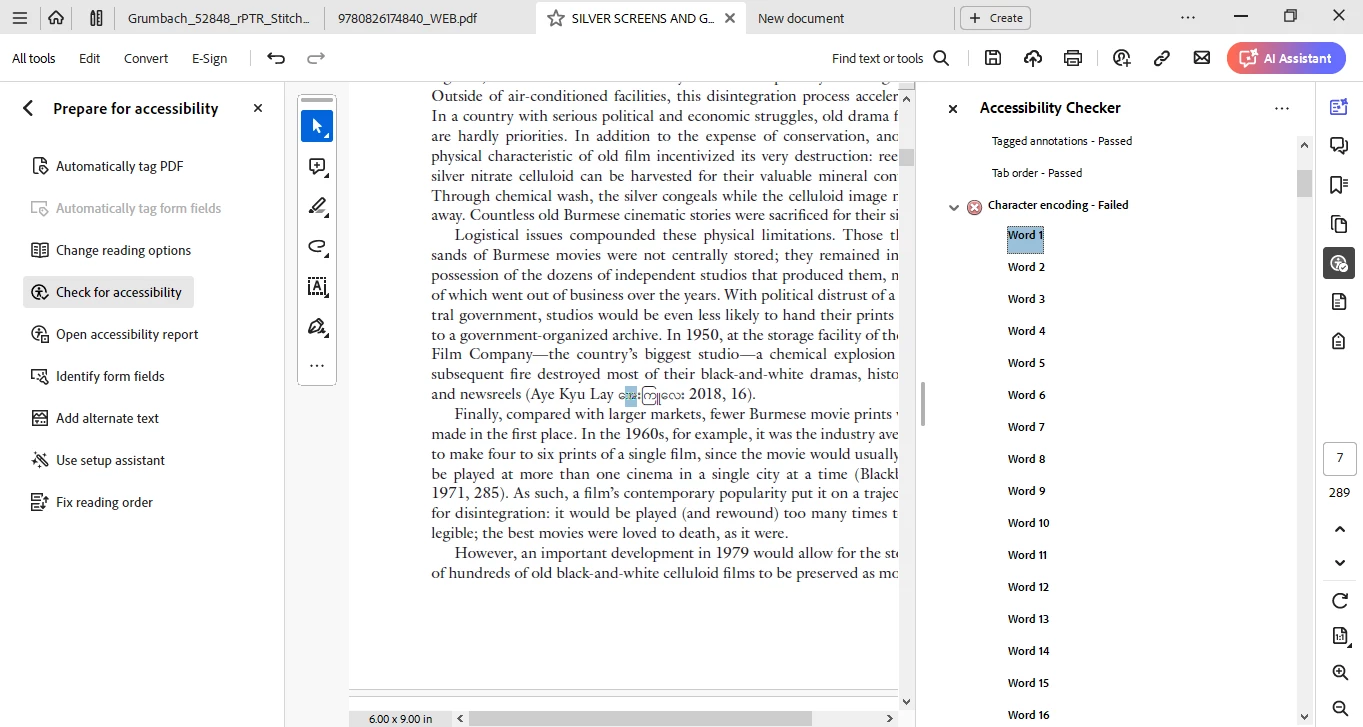
Task: Rotate the page view icon
Action: [1340, 600]
